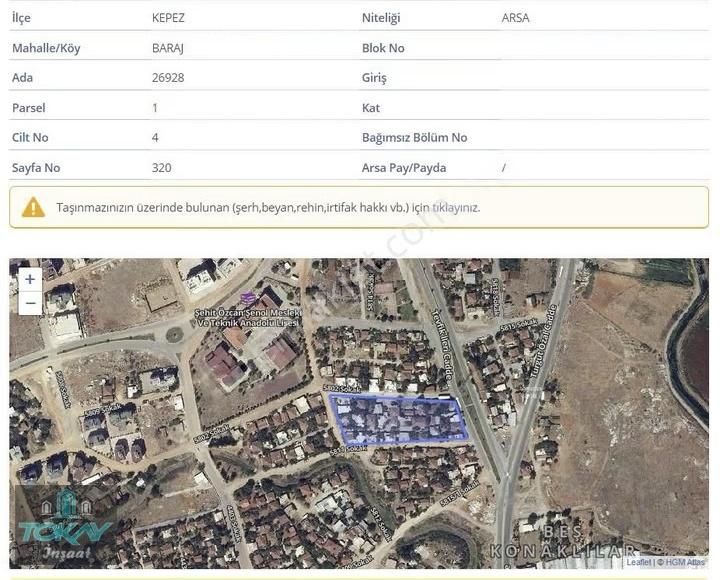Image resolution: width=720 pixels, height=580 pixels.
Task: Select the Sayfa No value 320
Action: pyautogui.click(x=162, y=168)
